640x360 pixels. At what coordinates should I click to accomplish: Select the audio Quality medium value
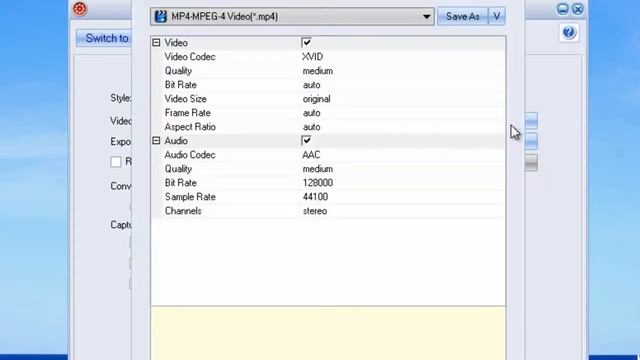pos(318,169)
